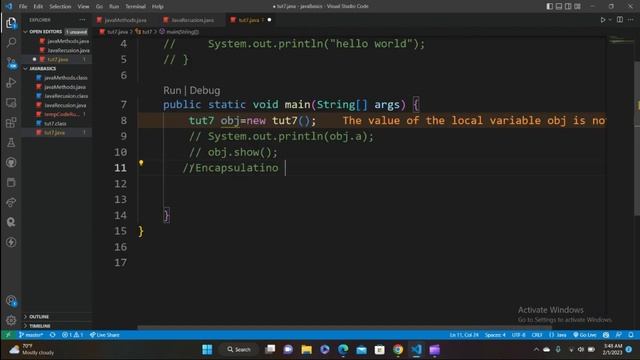
Task: Open the notifications bell in the status bar
Action: (631, 335)
